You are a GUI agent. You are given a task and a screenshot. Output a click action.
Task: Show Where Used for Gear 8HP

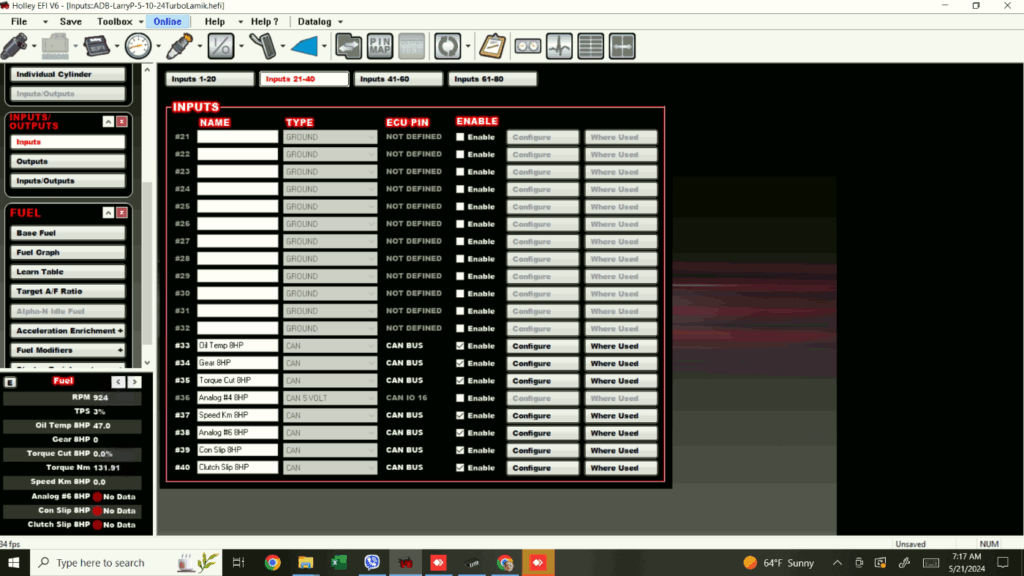coord(620,363)
